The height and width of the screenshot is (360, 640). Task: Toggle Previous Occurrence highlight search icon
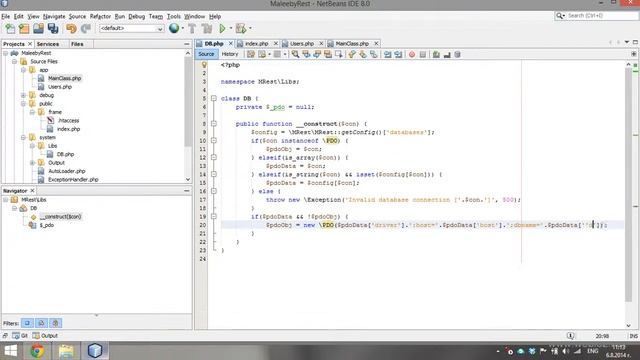(306, 54)
